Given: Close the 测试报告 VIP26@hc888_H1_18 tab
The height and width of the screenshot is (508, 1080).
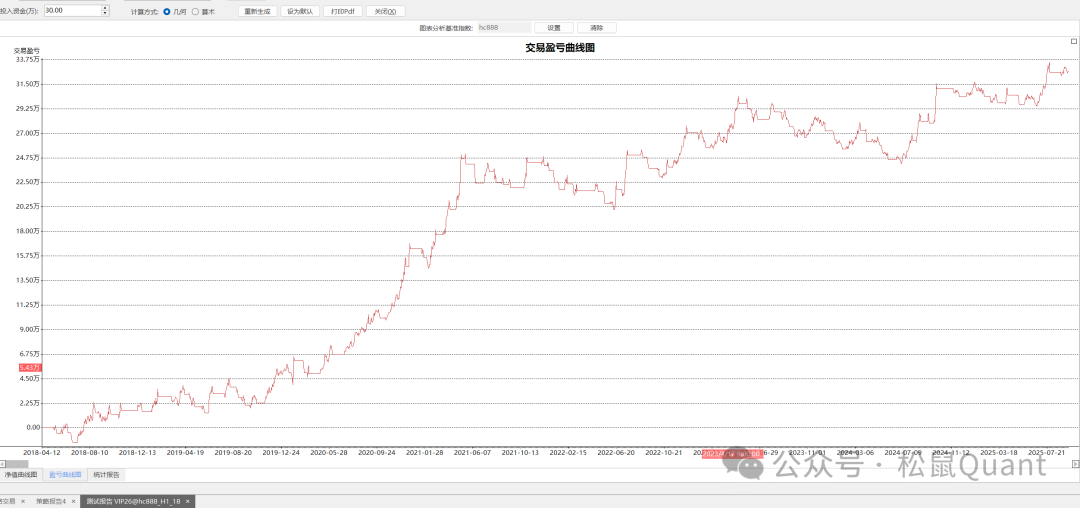Looking at the screenshot, I should click(187, 501).
